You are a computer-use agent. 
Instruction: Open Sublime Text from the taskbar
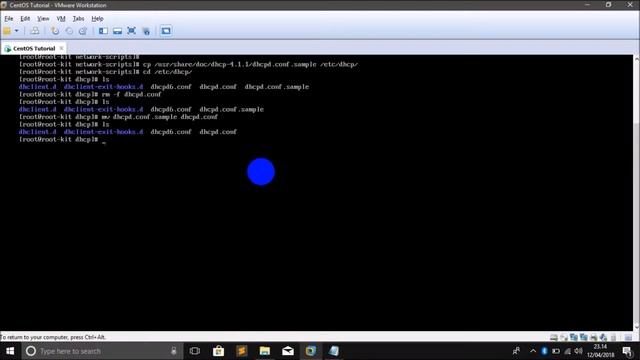[x=242, y=351]
